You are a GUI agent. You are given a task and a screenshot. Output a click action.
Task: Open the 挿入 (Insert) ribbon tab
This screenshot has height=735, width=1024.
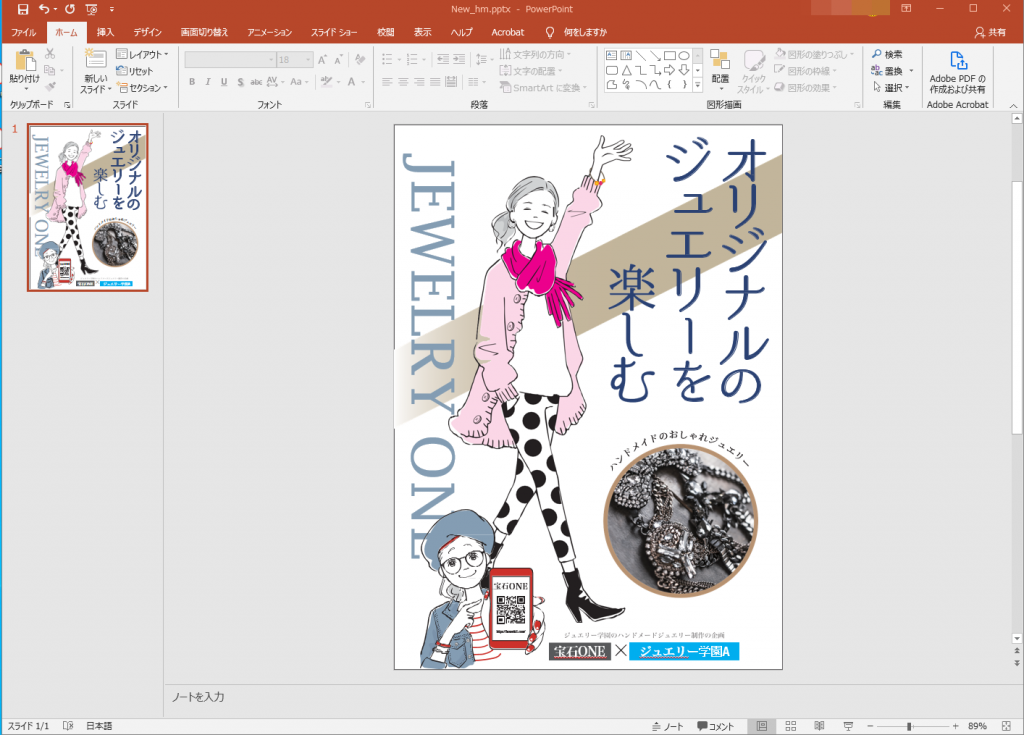(x=105, y=32)
